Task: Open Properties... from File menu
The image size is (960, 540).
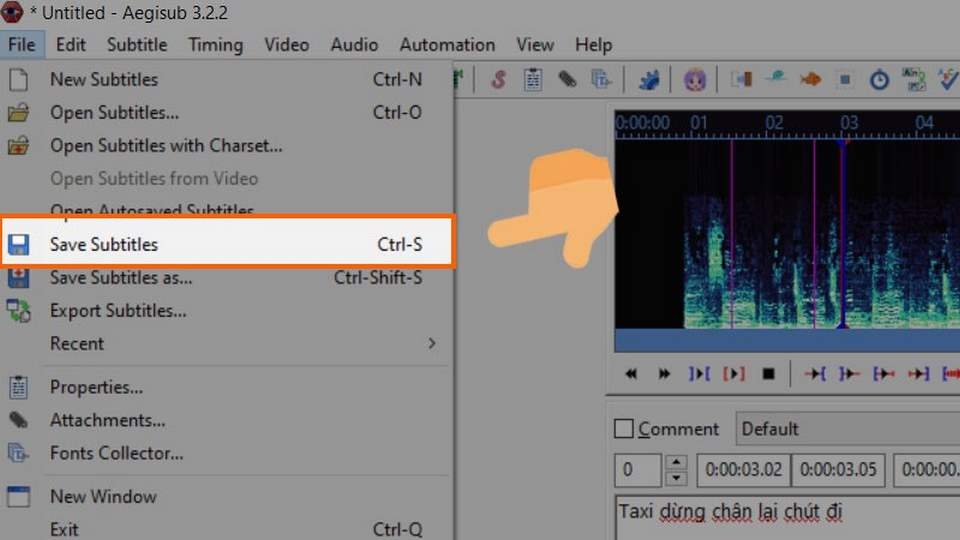Action: 227,387
